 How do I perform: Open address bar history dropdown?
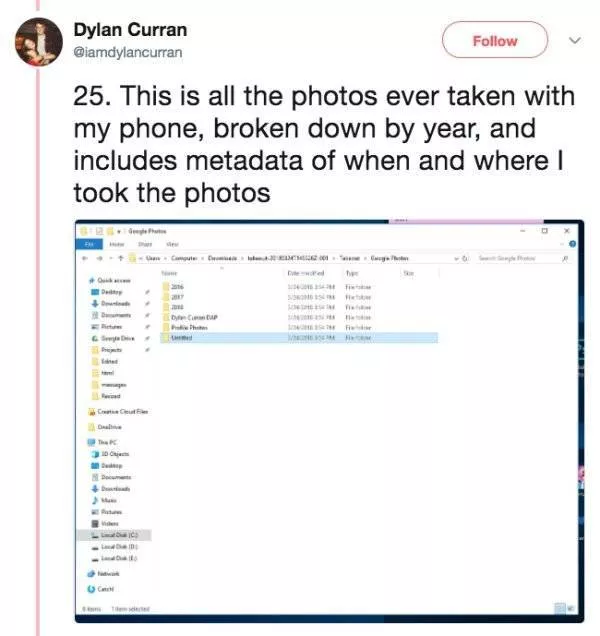[458, 257]
